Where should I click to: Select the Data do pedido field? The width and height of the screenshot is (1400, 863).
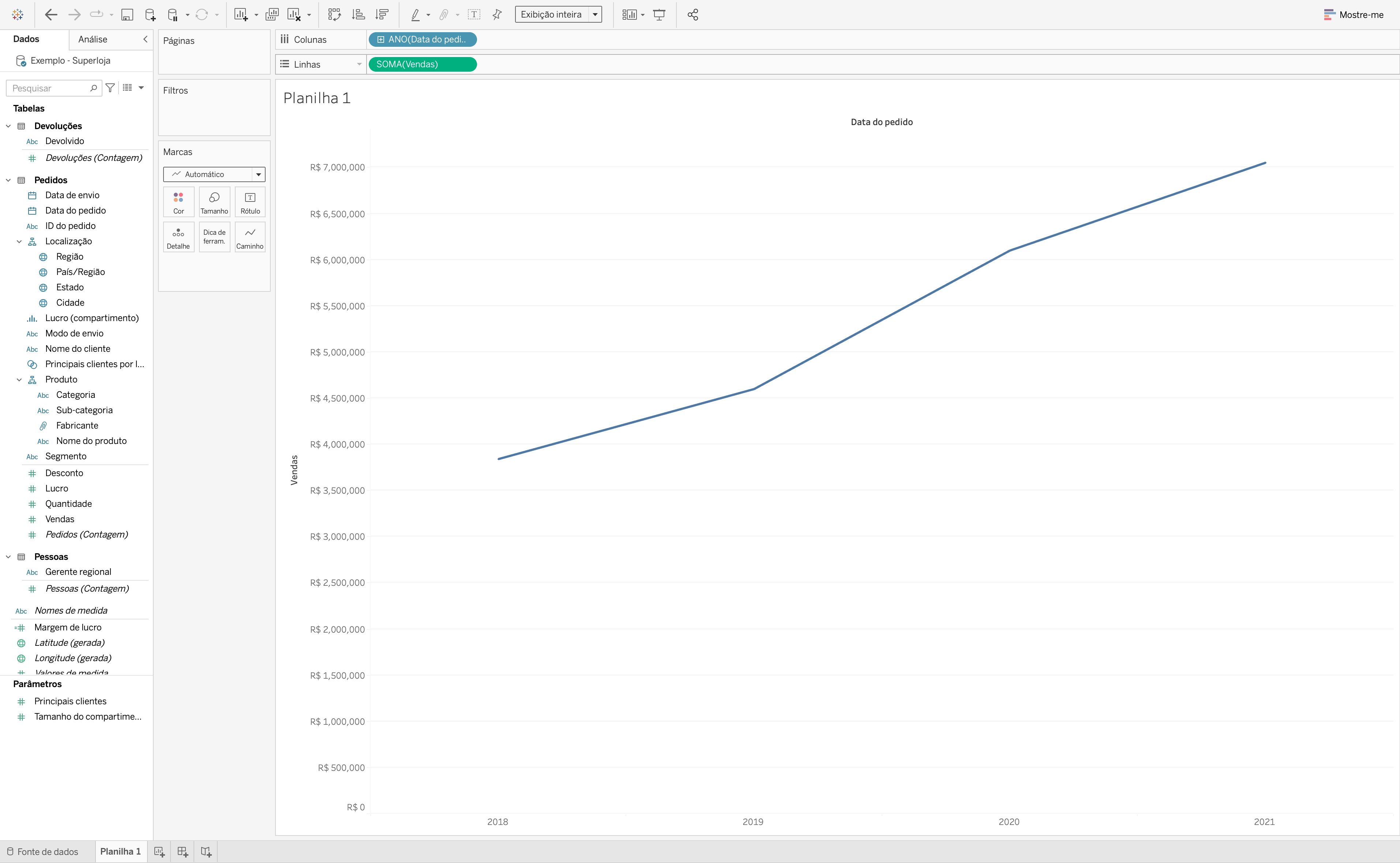point(75,211)
